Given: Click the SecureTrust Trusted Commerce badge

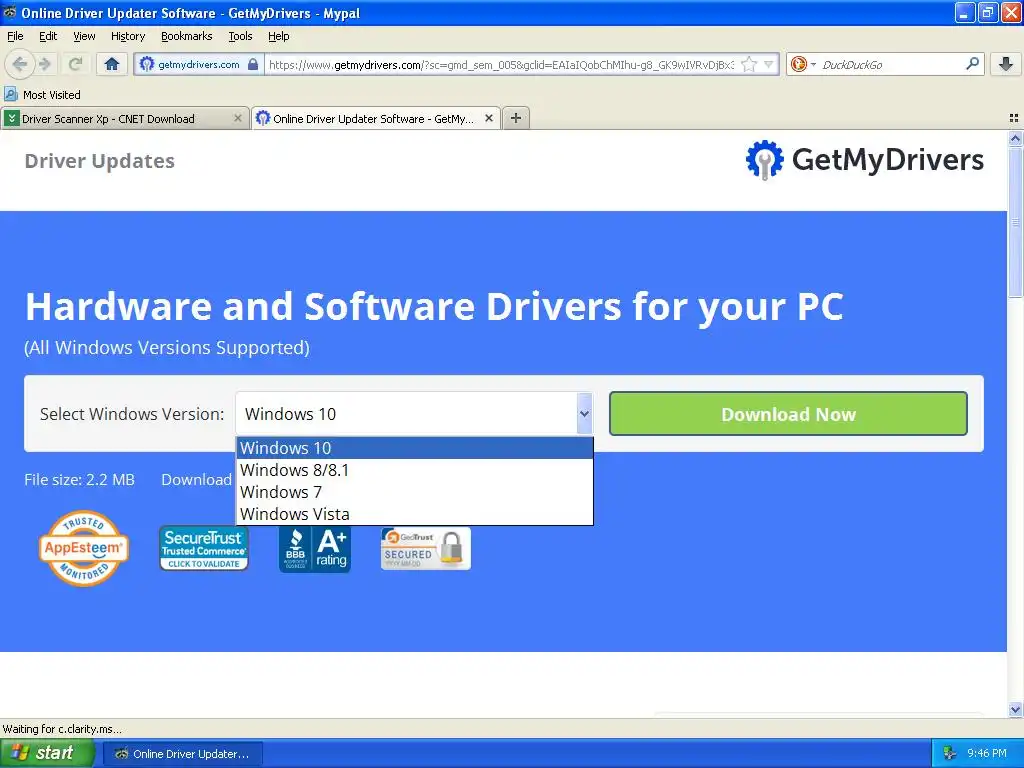Looking at the screenshot, I should (204, 548).
